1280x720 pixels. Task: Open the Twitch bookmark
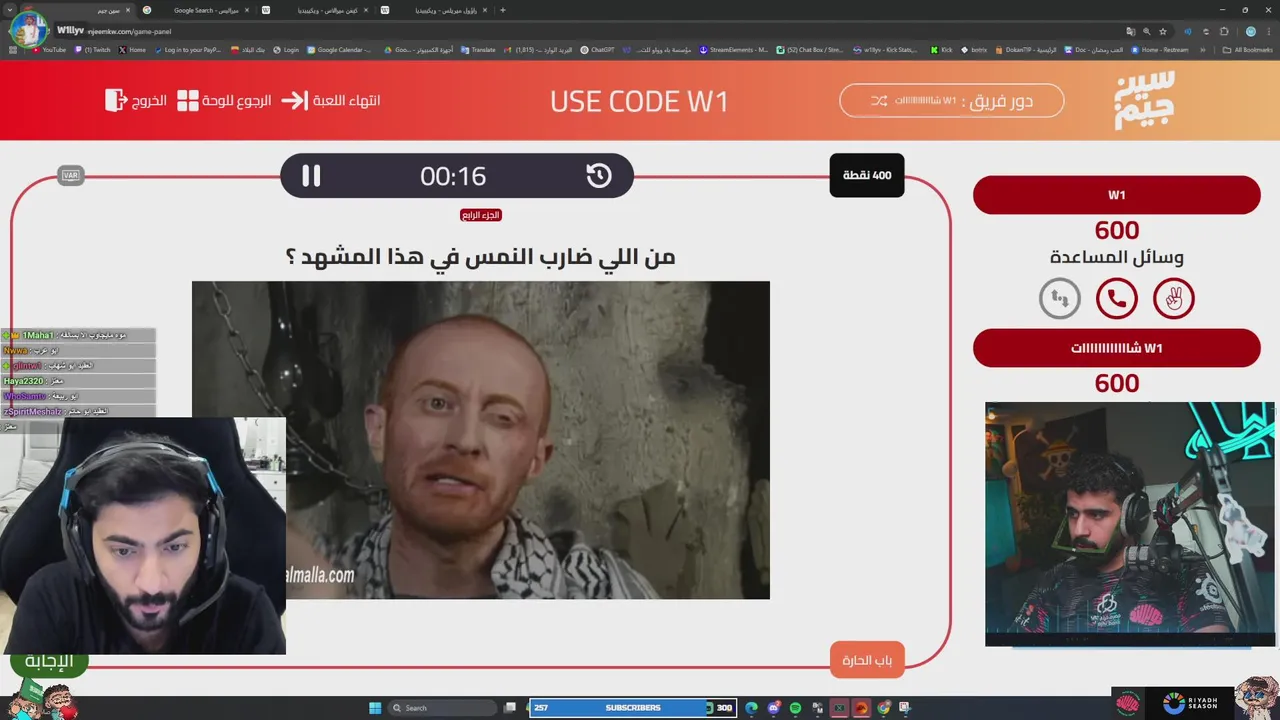[92, 49]
